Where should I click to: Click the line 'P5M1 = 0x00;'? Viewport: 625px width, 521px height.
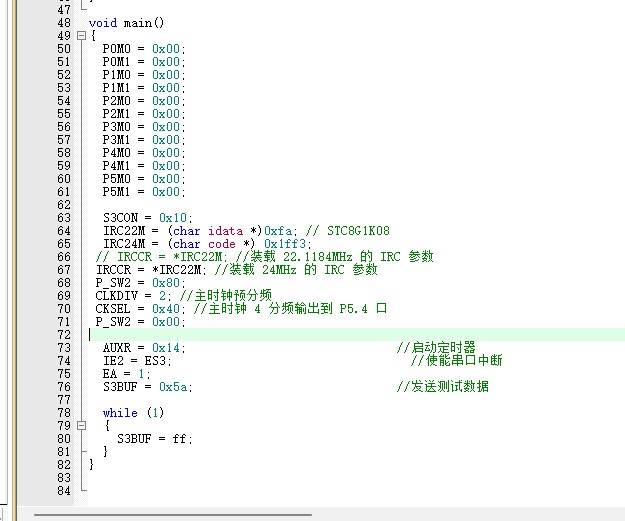[144, 192]
